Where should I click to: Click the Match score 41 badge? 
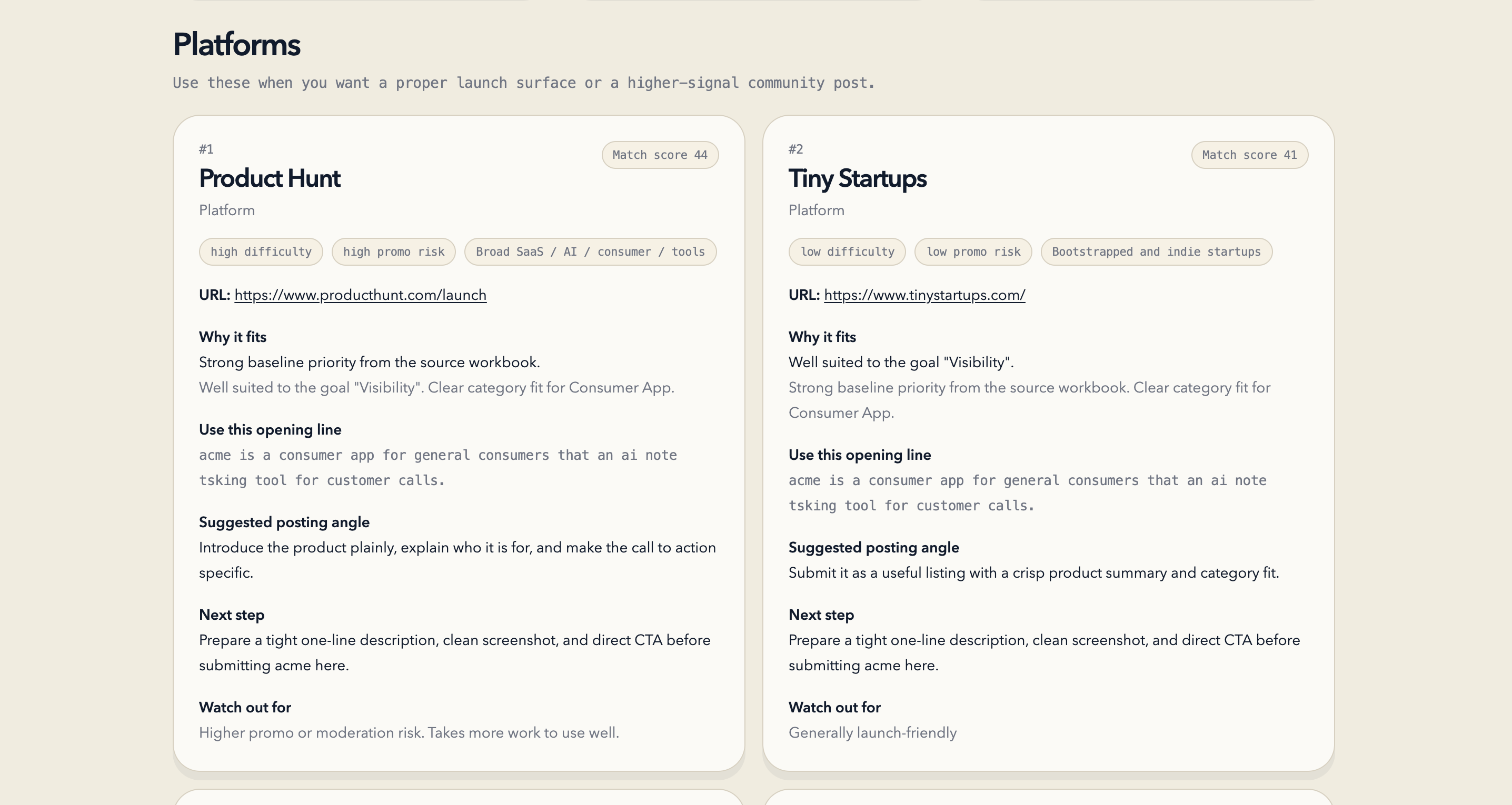click(x=1250, y=155)
